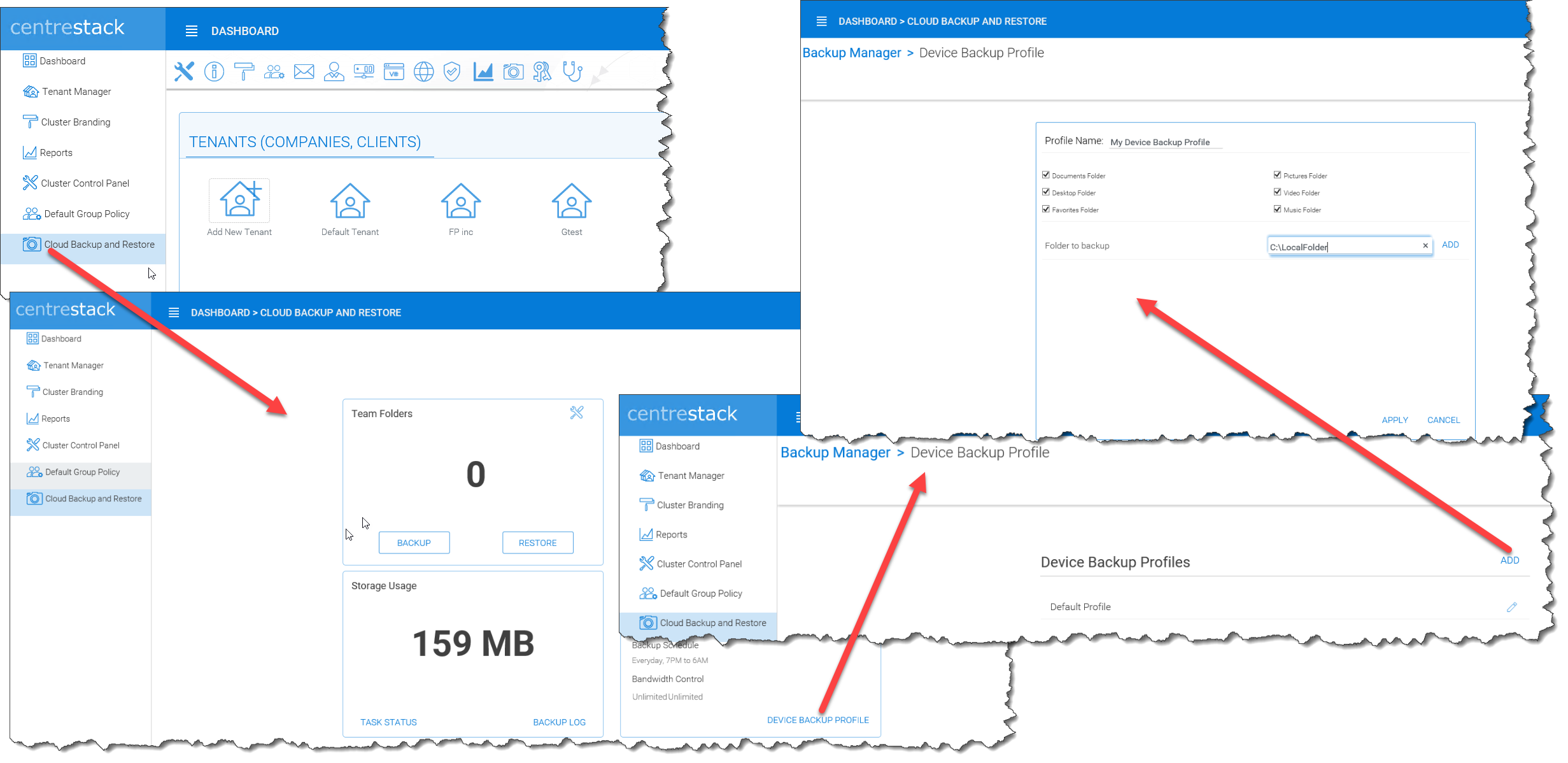
Task: Toggle the hamburger menu beside DASHBOARD title
Action: [192, 31]
